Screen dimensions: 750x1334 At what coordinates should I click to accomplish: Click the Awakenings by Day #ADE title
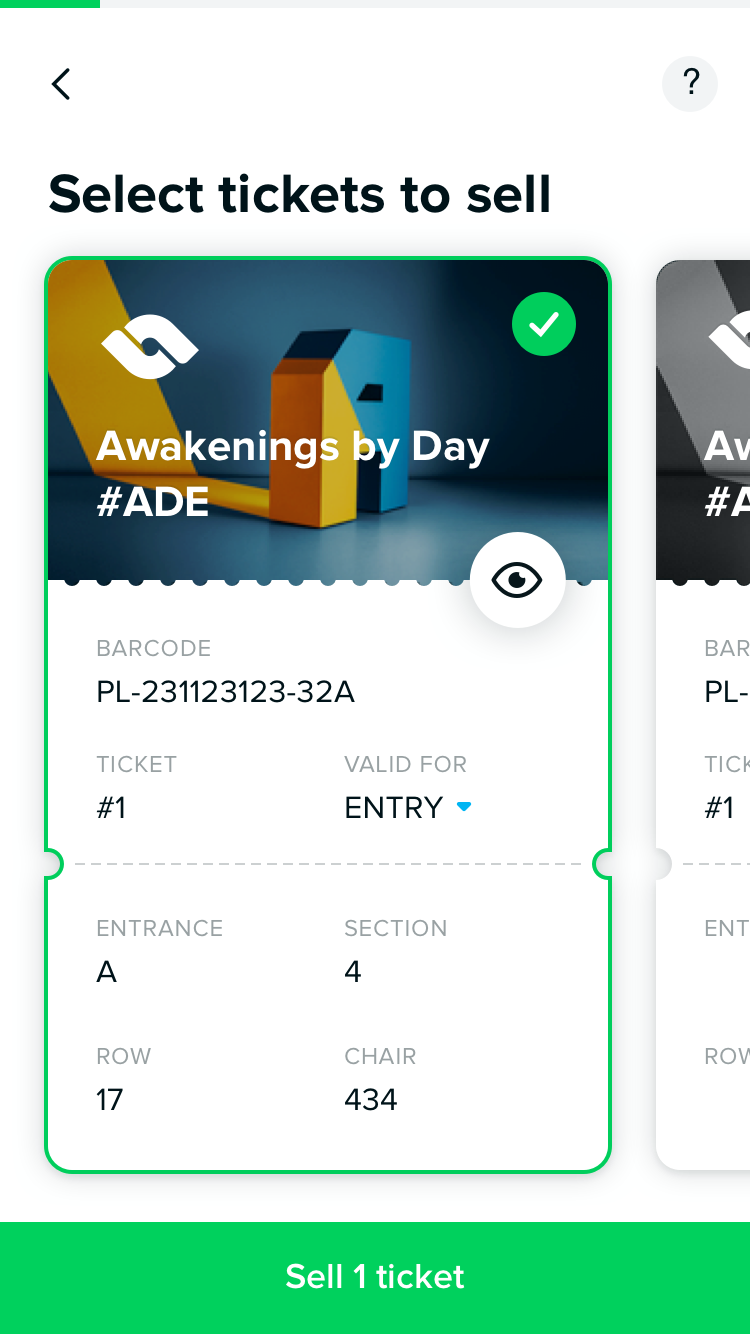tap(293, 474)
